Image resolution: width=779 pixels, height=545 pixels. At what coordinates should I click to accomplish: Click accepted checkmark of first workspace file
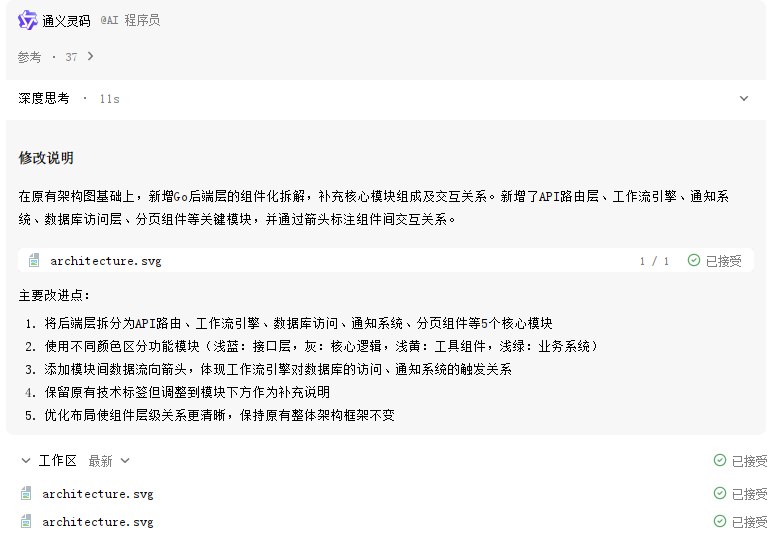click(x=719, y=493)
